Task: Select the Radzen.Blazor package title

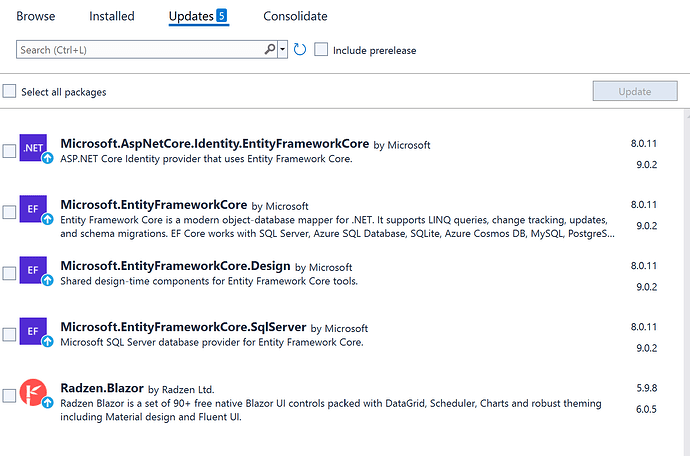Action: tap(102, 388)
